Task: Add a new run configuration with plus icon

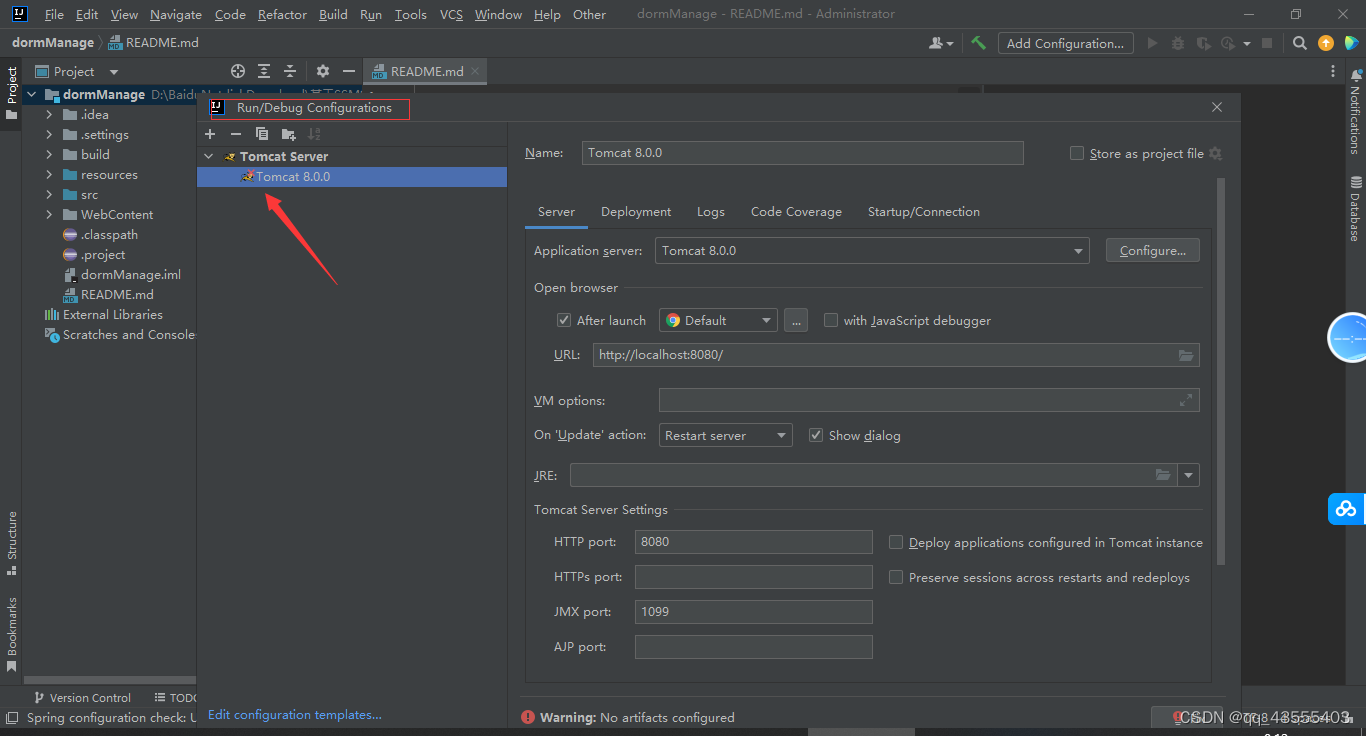Action: (x=210, y=134)
